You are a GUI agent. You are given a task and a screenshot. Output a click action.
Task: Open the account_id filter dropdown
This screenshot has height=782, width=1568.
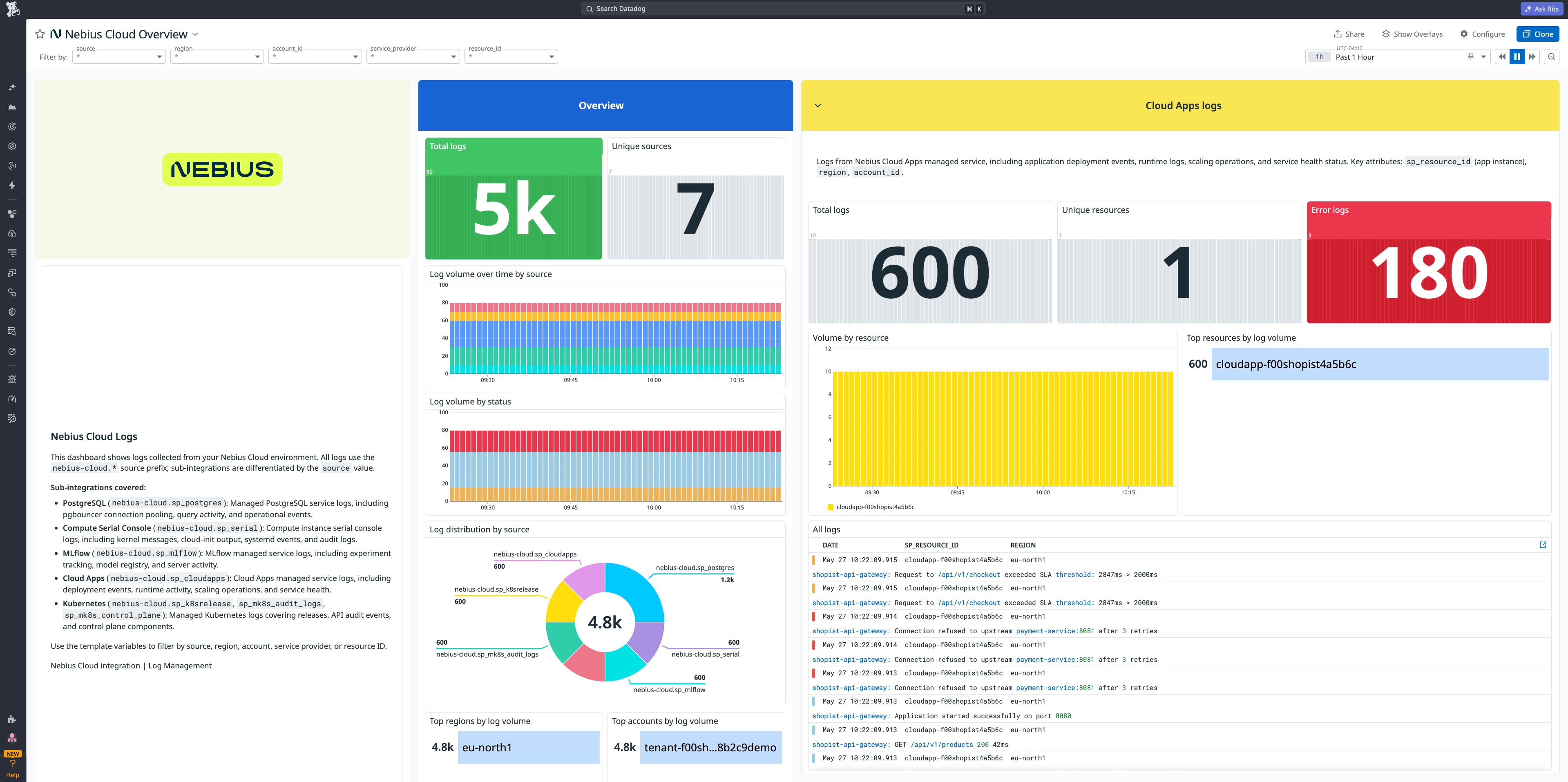point(315,57)
